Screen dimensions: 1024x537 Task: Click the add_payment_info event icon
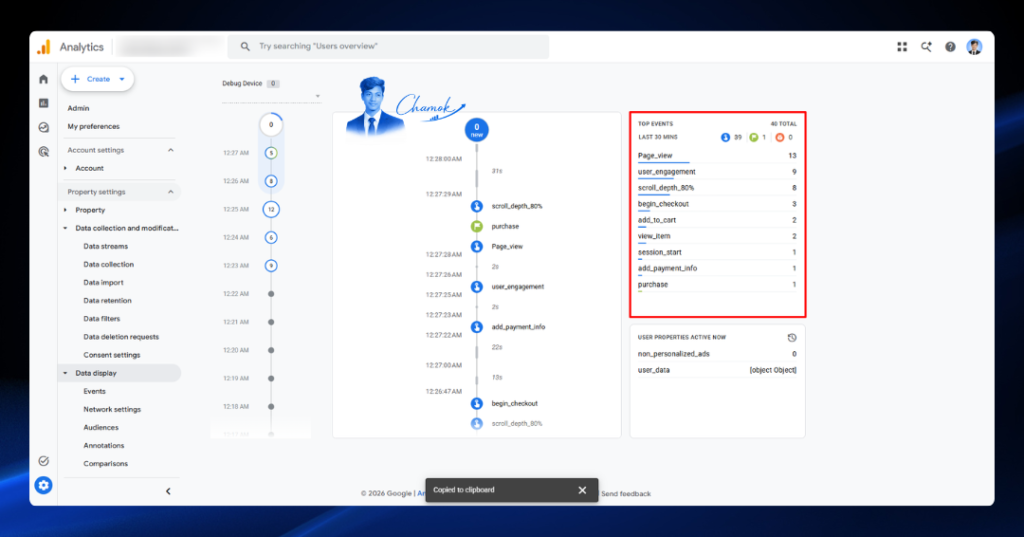477,327
